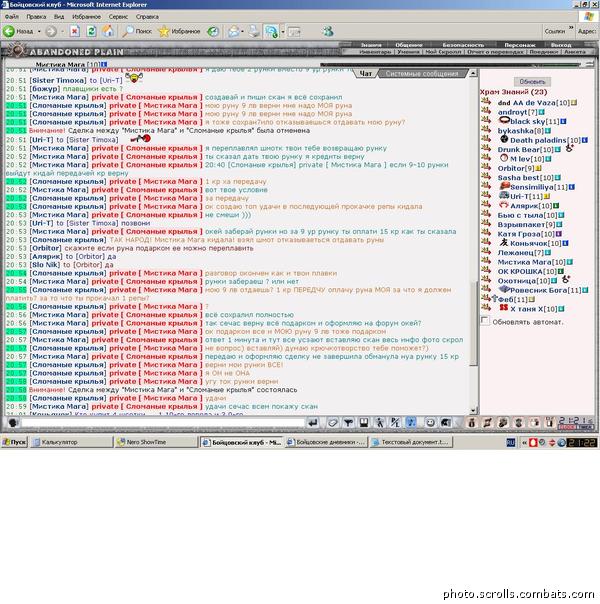
Task: Click private-message icon beside Взрывпакет
Action: (486, 224)
